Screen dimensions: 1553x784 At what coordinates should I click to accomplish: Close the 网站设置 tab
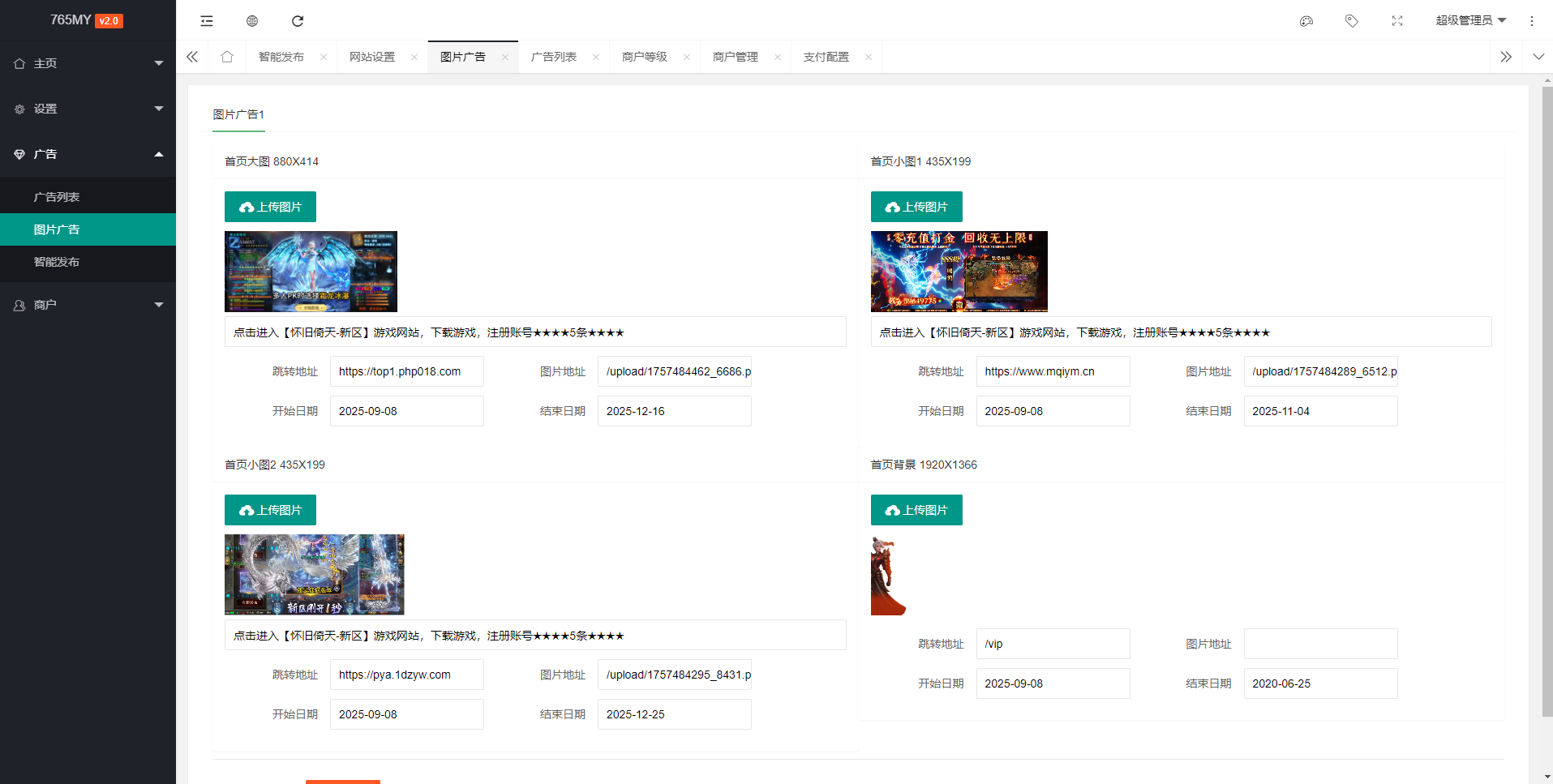coord(414,57)
